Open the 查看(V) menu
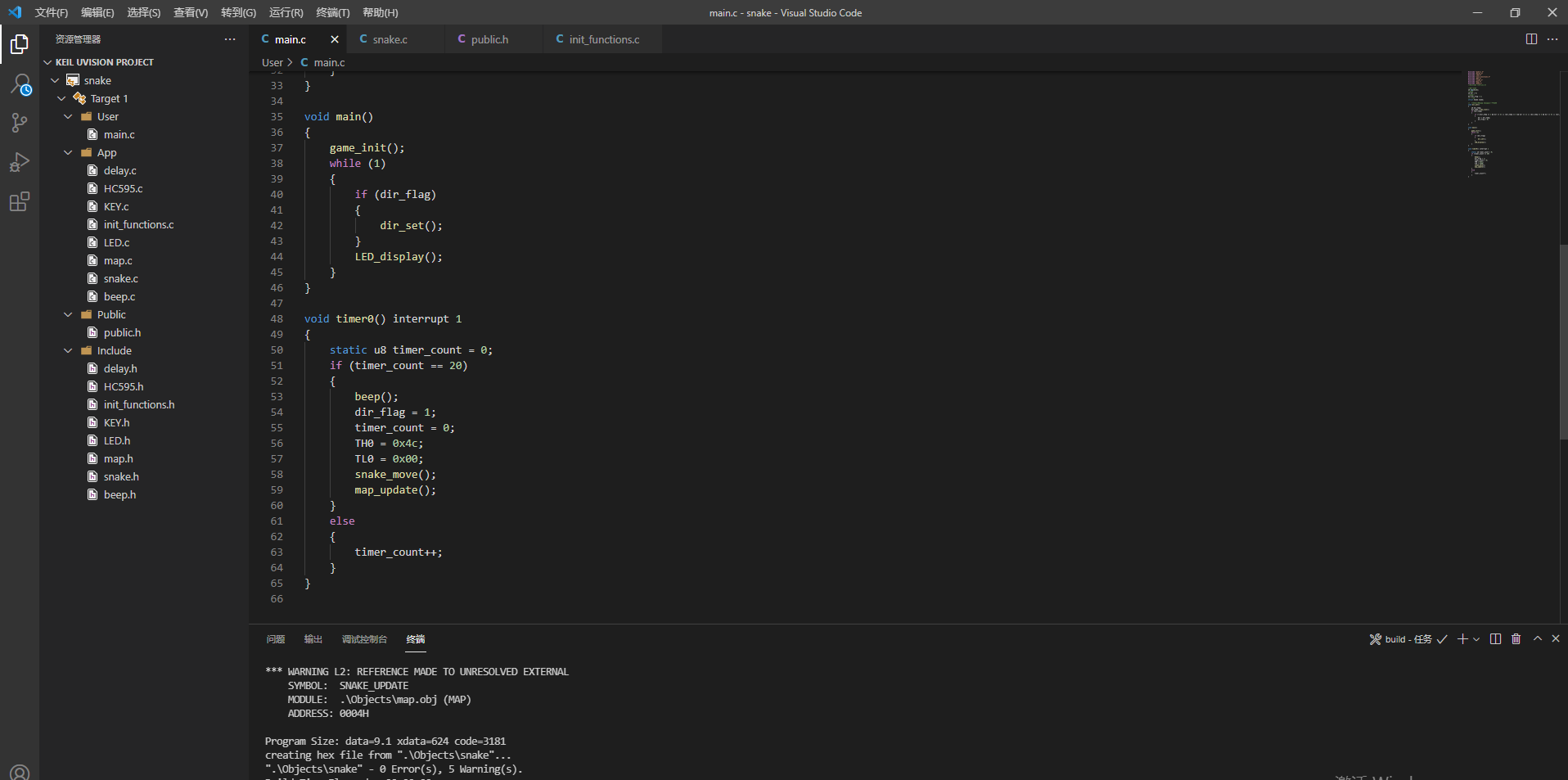Screen dimensions: 1568x780 pyautogui.click(x=191, y=12)
